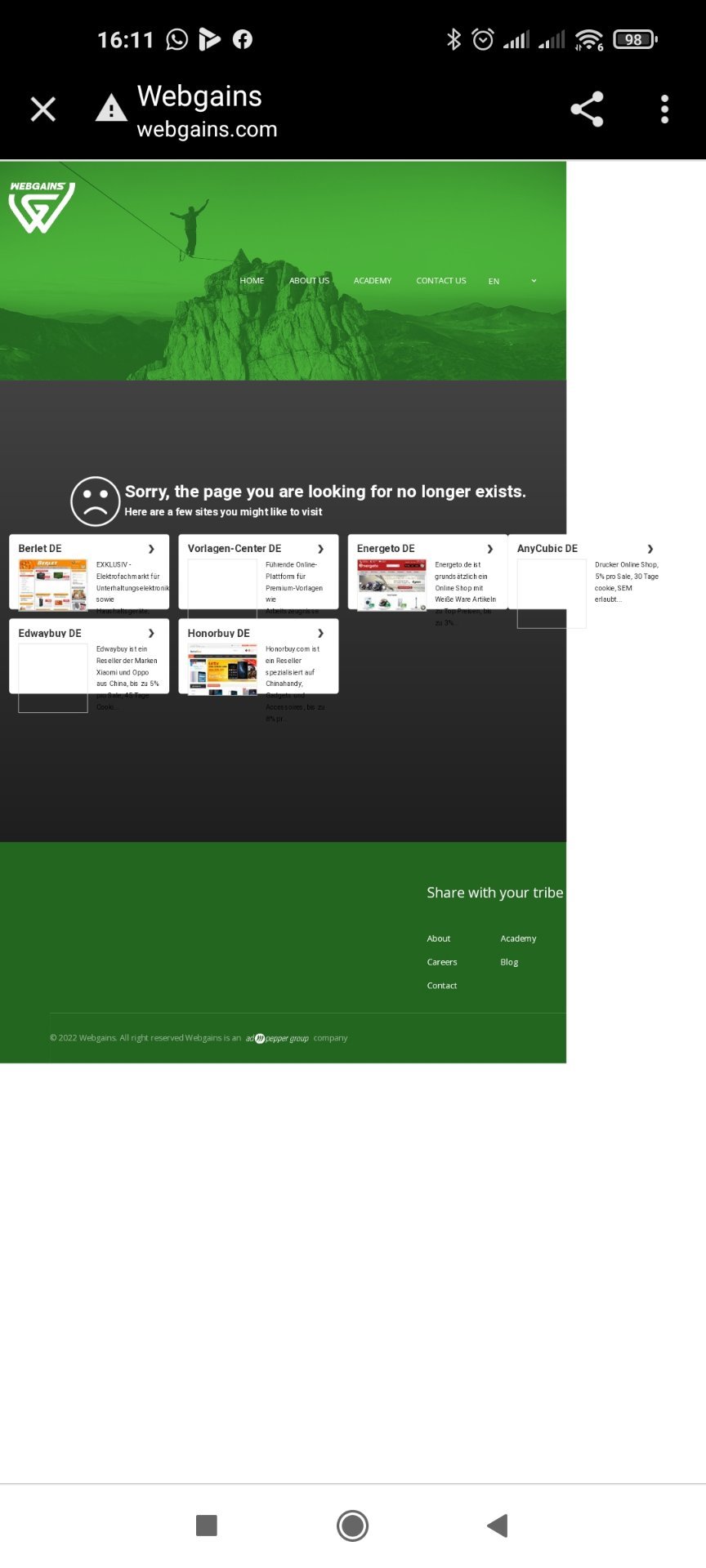This screenshot has width=706, height=1568.
Task: Expand the EN language dropdown
Action: pos(512,281)
